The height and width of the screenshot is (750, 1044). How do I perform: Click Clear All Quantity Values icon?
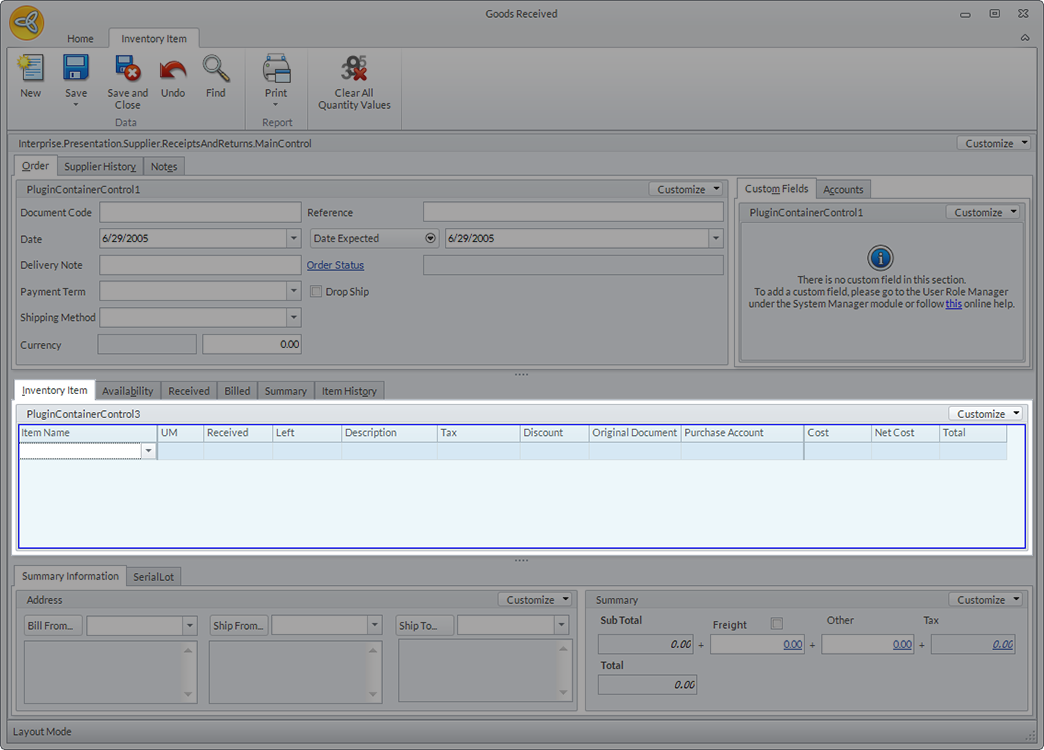tap(354, 69)
